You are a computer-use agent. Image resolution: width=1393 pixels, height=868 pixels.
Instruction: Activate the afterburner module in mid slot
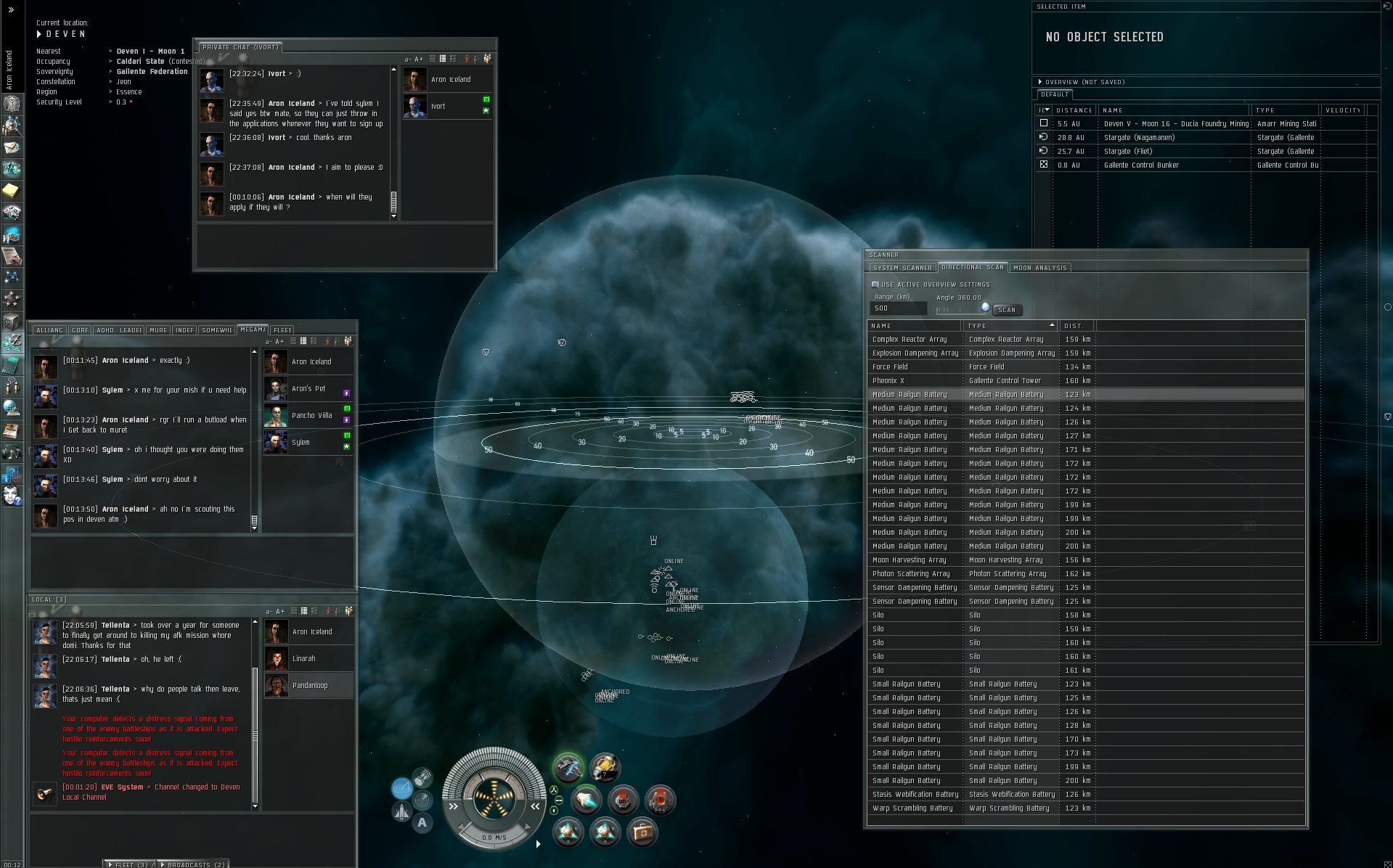click(587, 800)
